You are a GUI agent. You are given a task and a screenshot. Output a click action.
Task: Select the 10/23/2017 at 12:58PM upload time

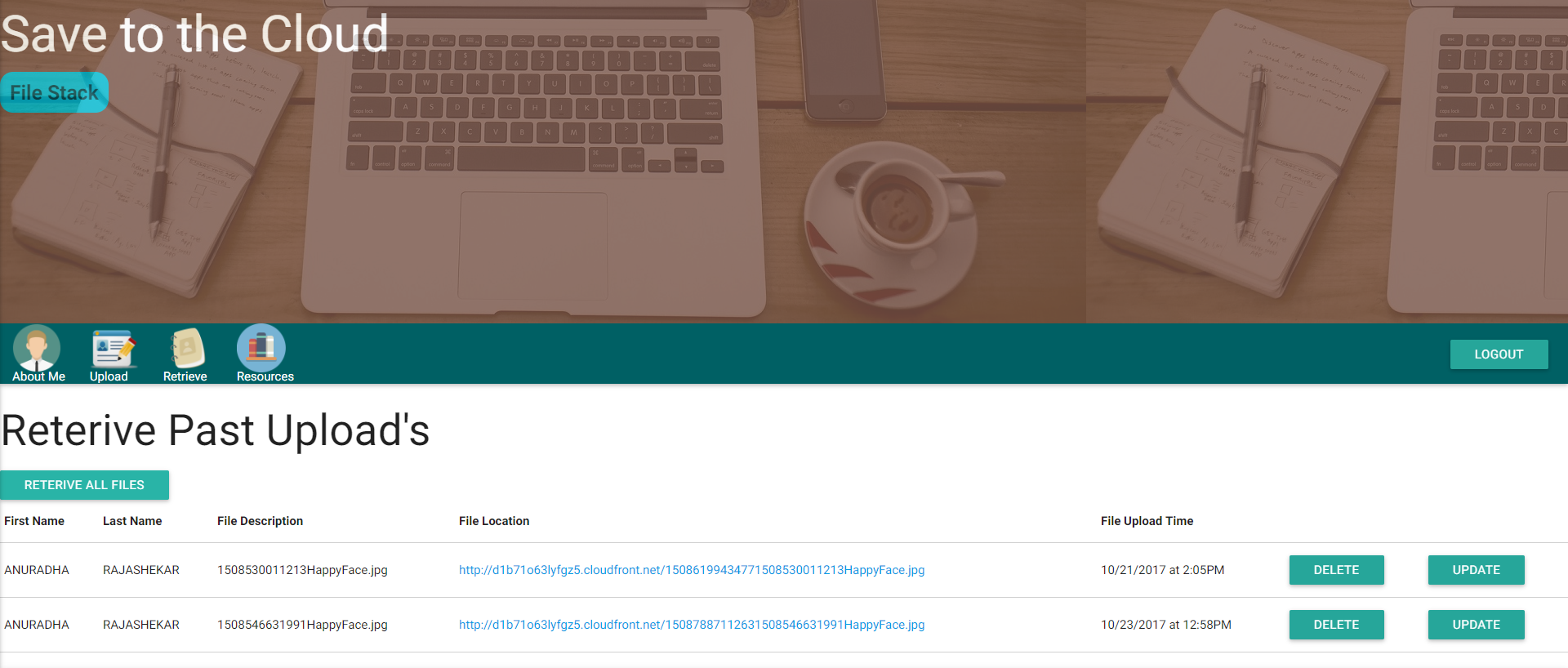click(x=1165, y=625)
